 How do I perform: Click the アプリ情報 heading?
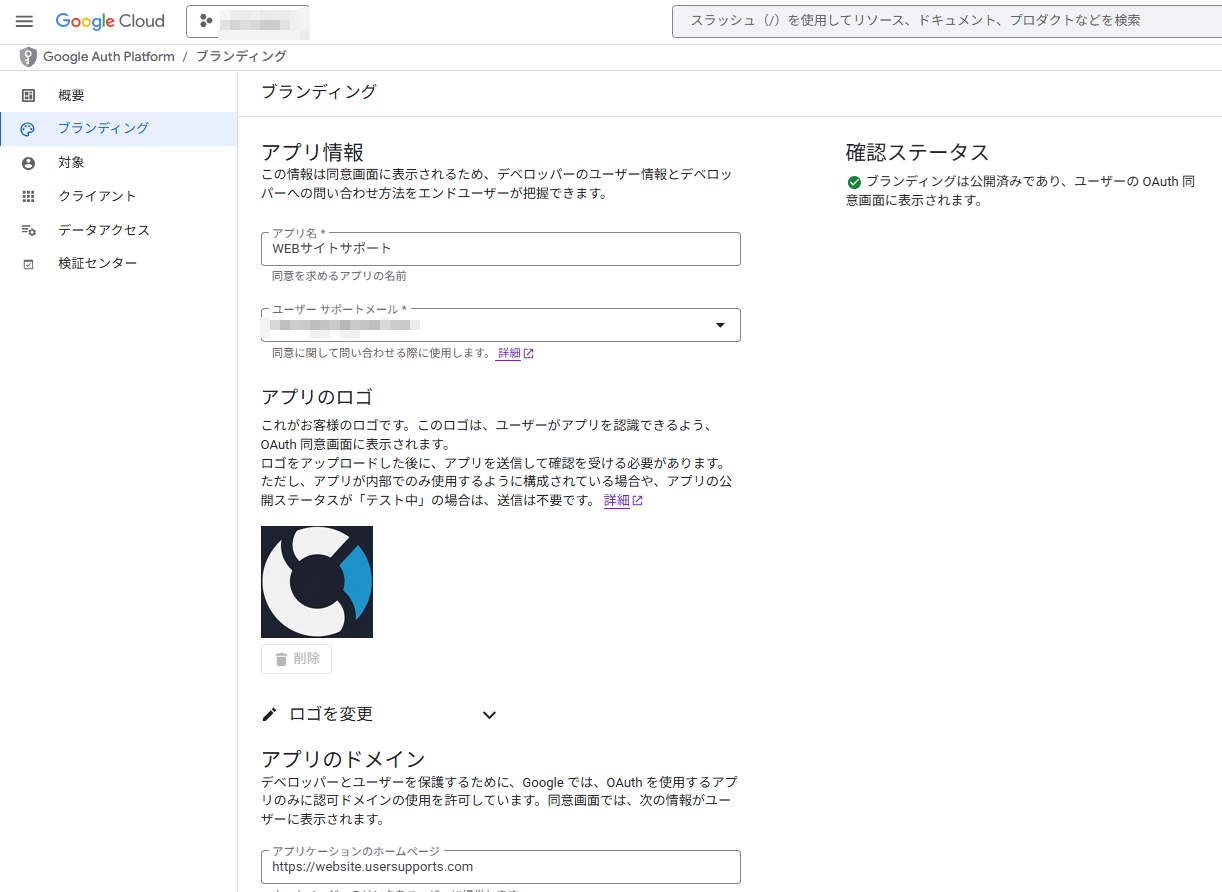[x=312, y=153]
